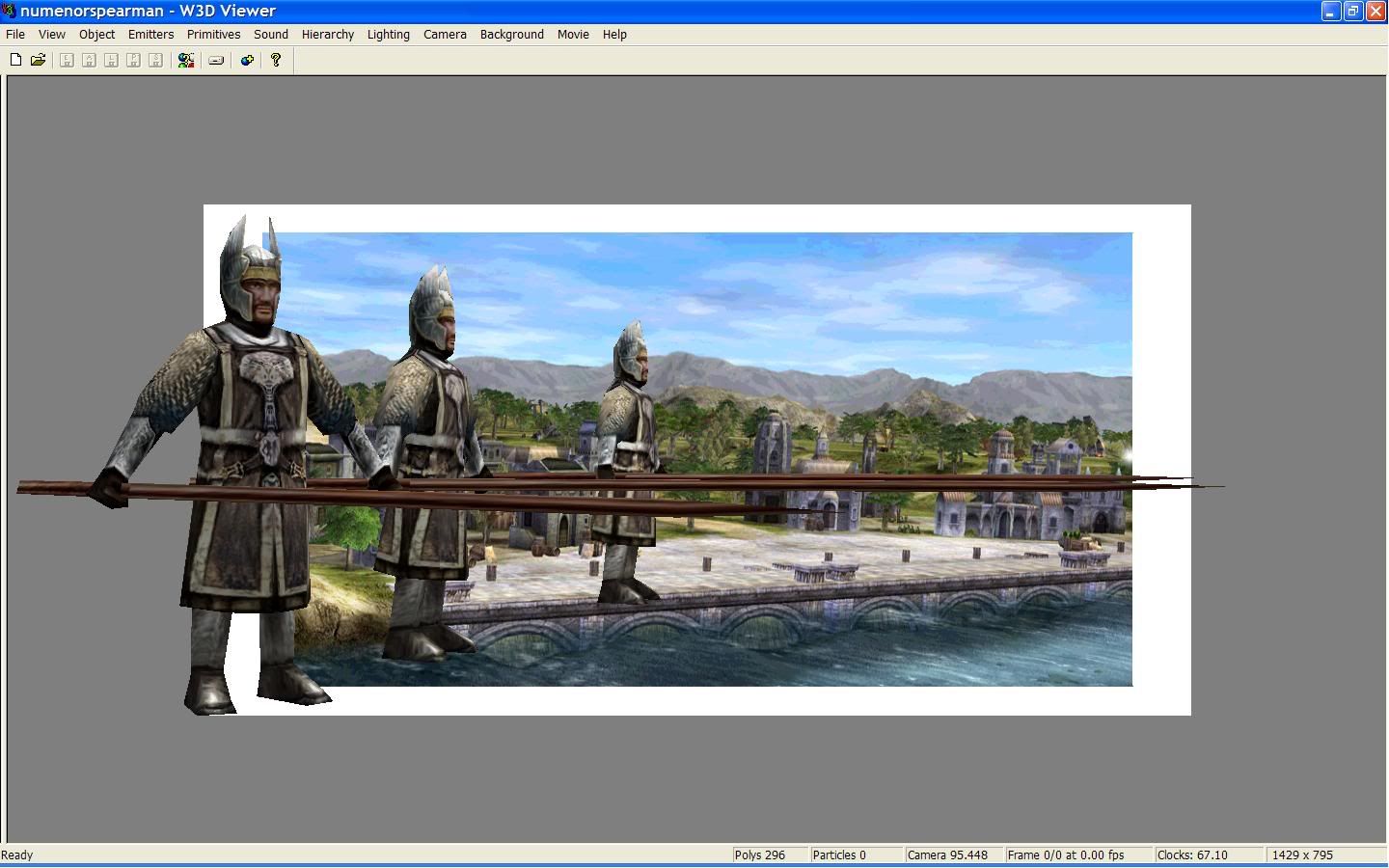Open the Camera menu

445,34
